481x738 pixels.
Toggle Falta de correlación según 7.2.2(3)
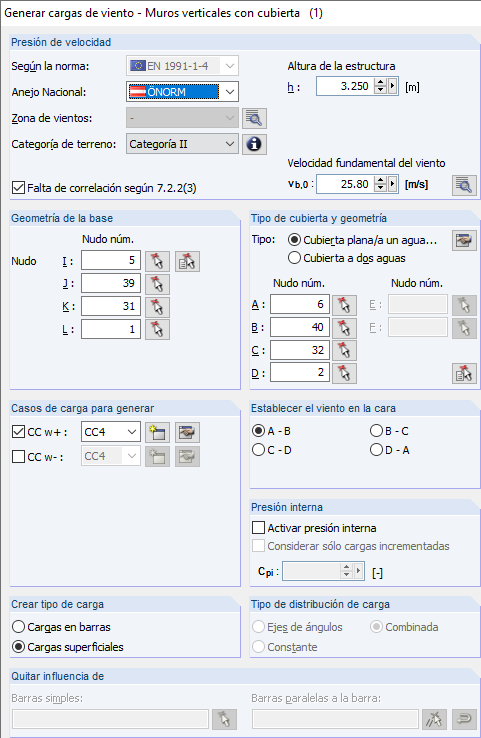pyautogui.click(x=104, y=188)
